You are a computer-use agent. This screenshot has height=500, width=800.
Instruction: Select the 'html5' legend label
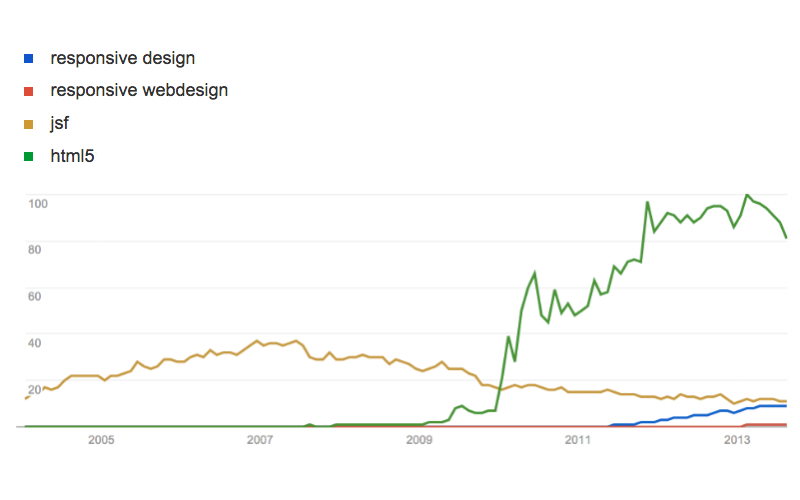pos(71,155)
